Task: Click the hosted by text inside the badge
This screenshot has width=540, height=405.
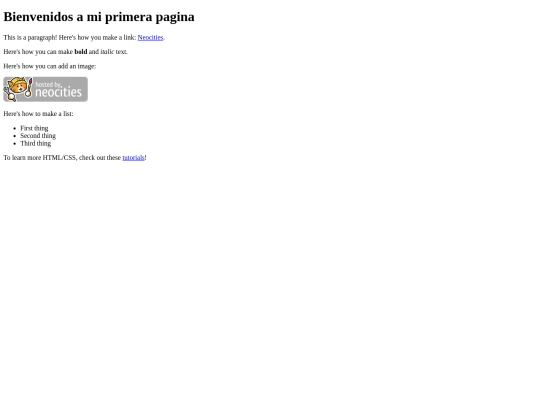Action: [49, 84]
